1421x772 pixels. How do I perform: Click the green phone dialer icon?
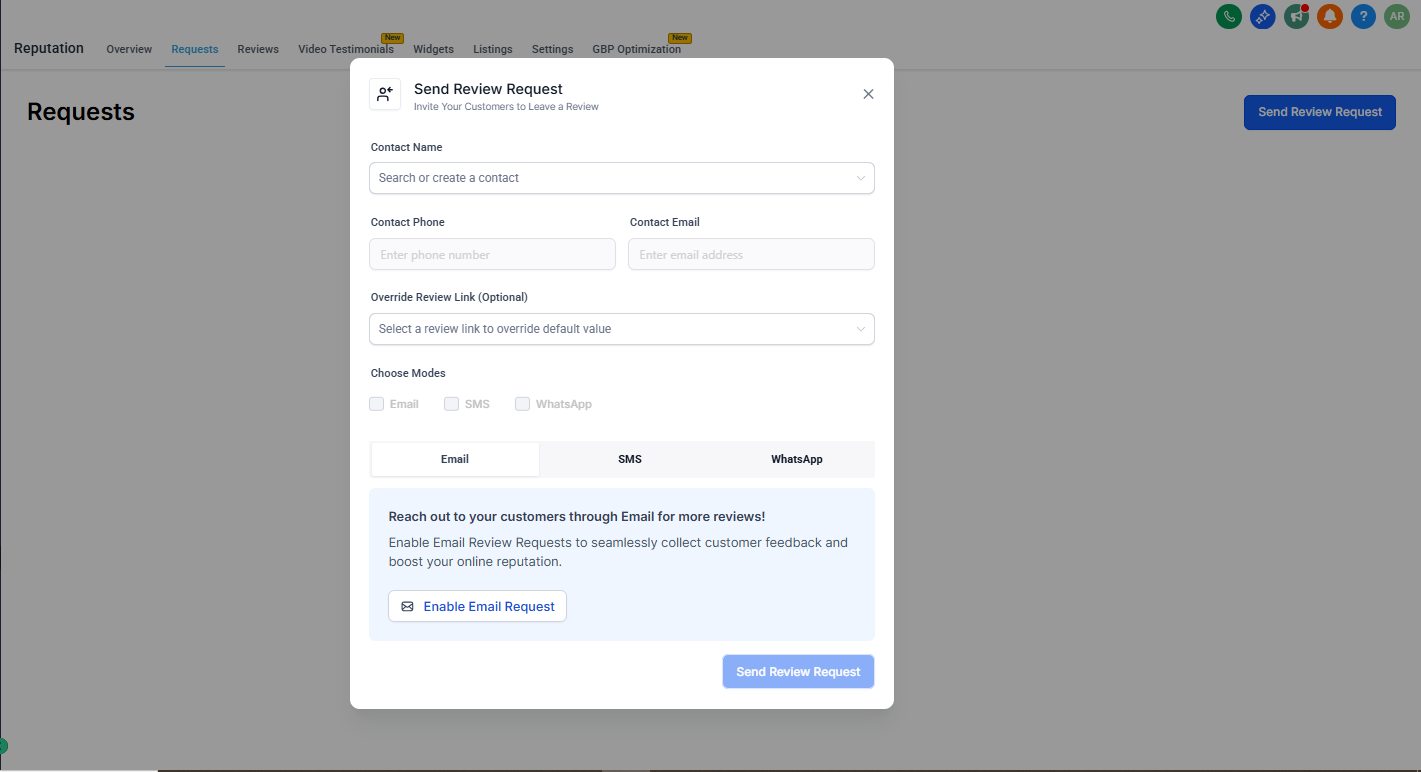coord(1228,16)
